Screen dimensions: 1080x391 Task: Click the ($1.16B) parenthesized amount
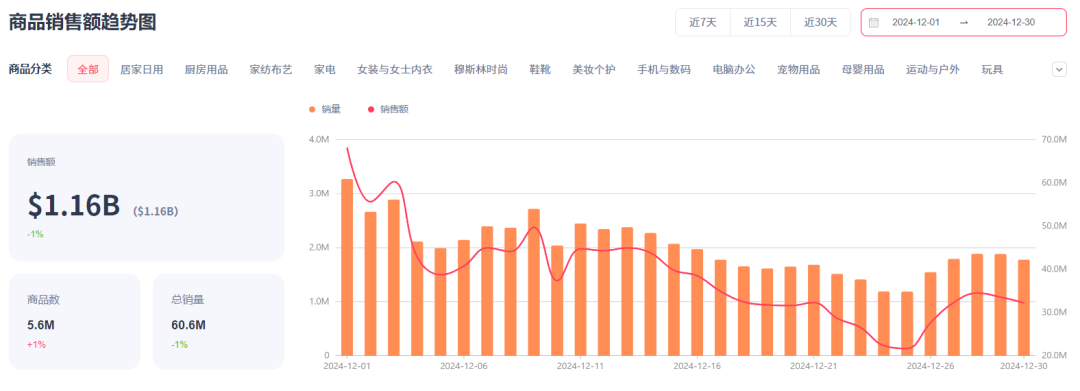(156, 211)
